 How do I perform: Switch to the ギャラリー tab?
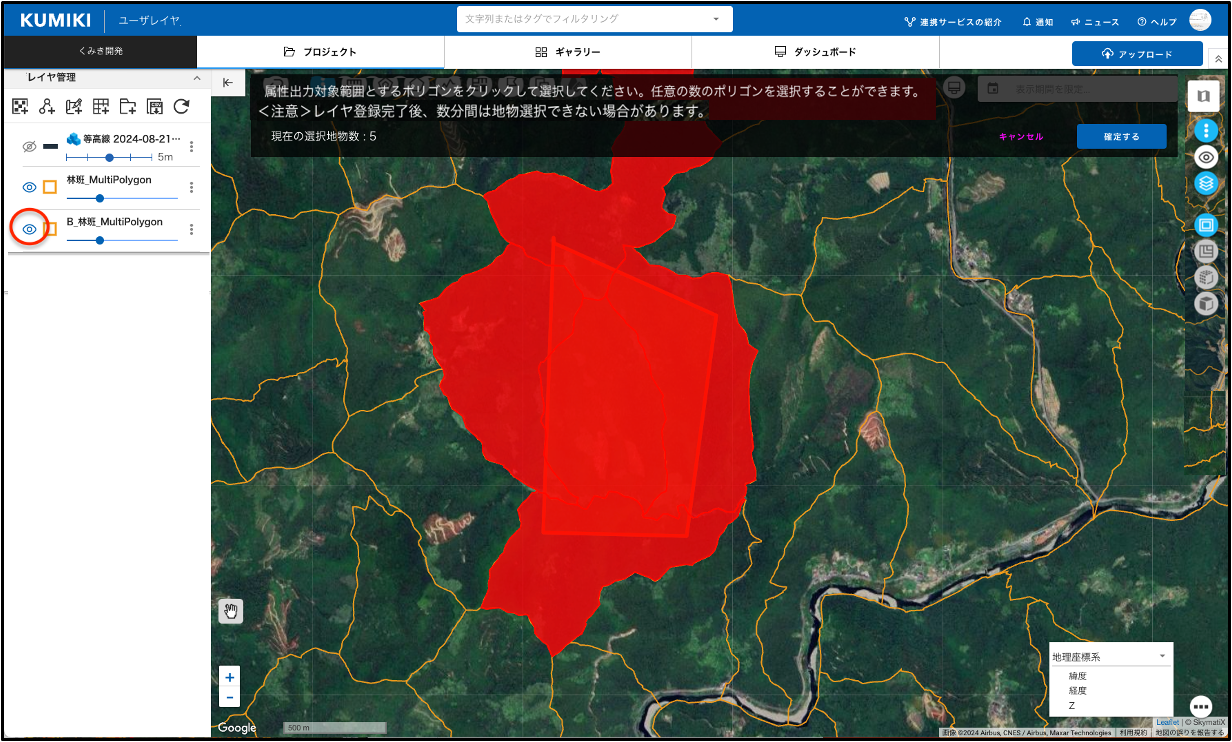coord(567,52)
